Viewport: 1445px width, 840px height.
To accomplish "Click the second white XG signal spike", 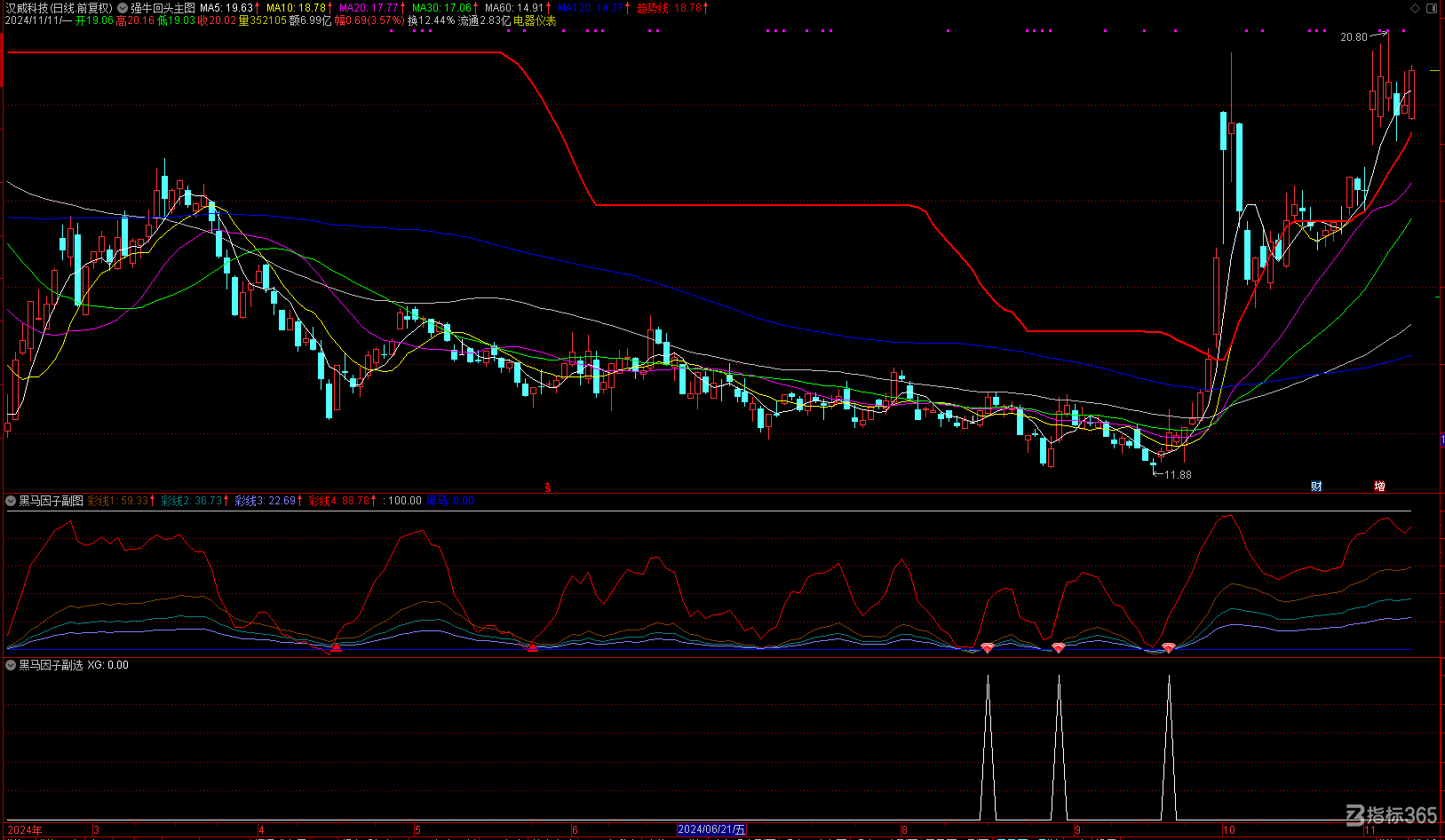I will coord(1059,748).
